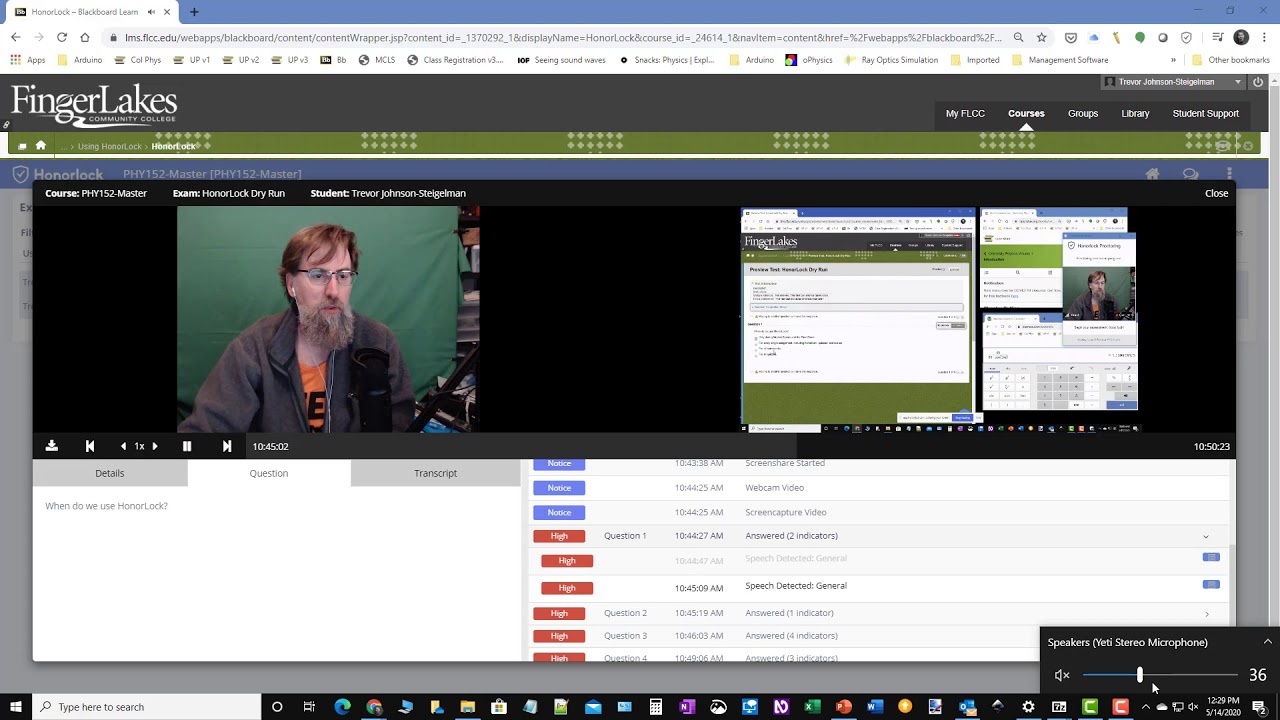The width and height of the screenshot is (1280, 720).
Task: Open the Col Phys bookmark folder
Action: coord(137,60)
